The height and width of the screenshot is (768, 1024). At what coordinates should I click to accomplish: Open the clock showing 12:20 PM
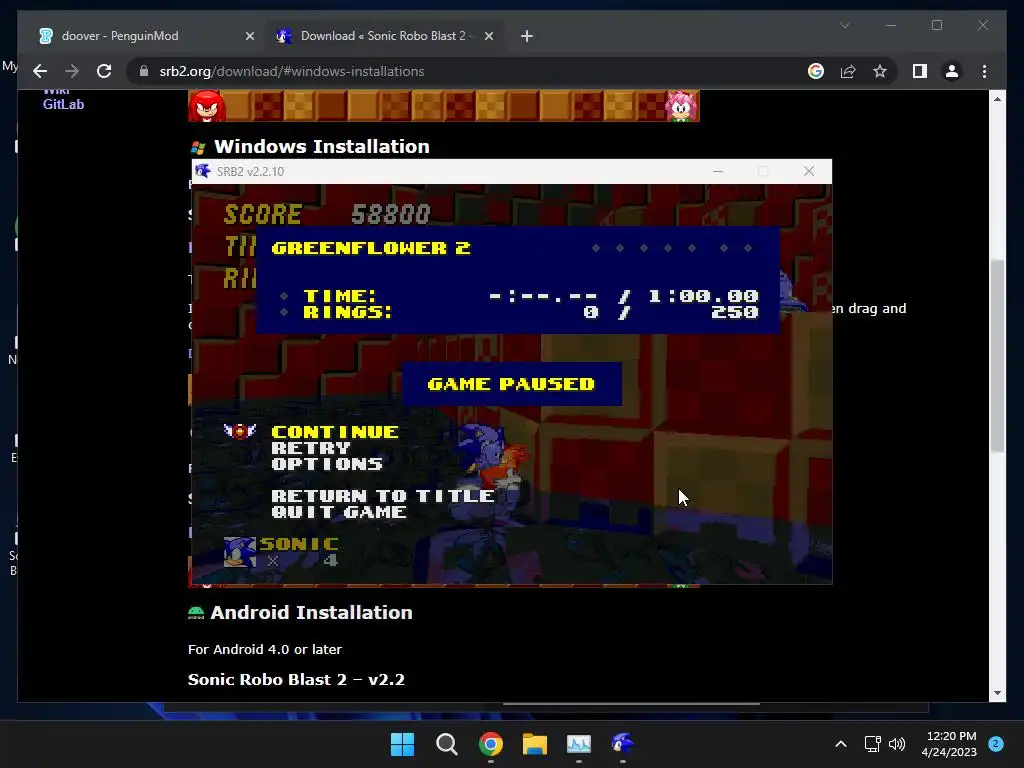[x=949, y=744]
